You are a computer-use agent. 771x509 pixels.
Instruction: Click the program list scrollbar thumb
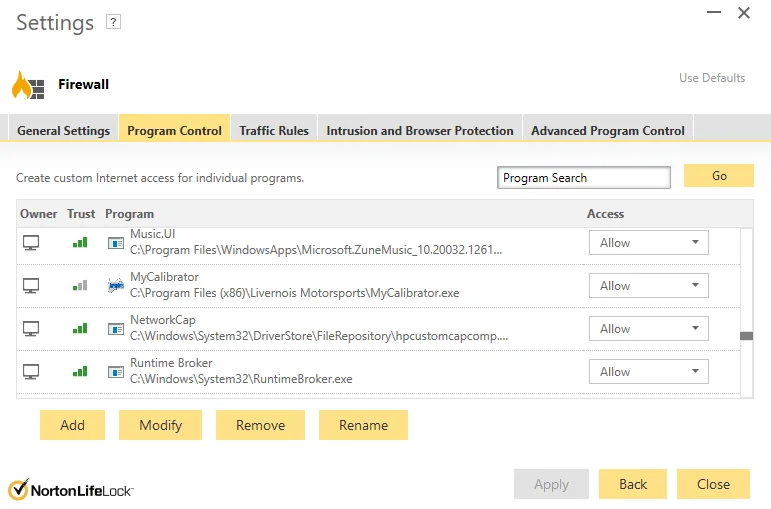(x=746, y=336)
